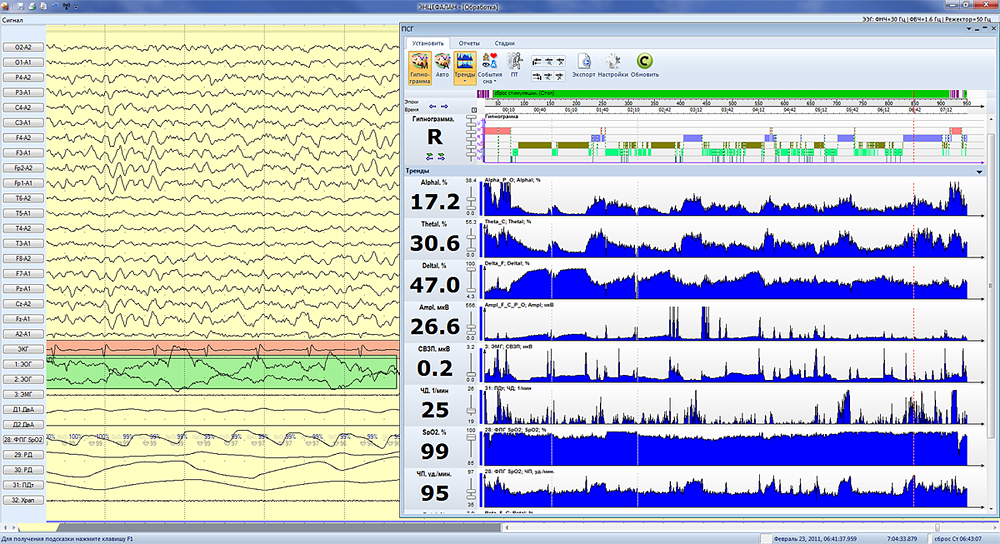This screenshot has height=544, width=1000.
Task: Click the ЧД breathing rate value 25
Action: click(x=435, y=410)
